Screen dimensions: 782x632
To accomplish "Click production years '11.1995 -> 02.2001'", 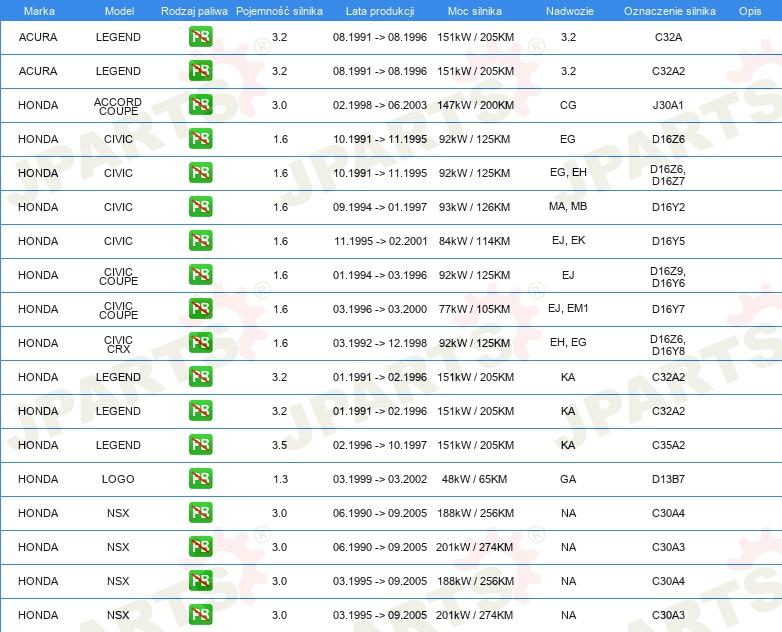I will click(381, 241).
